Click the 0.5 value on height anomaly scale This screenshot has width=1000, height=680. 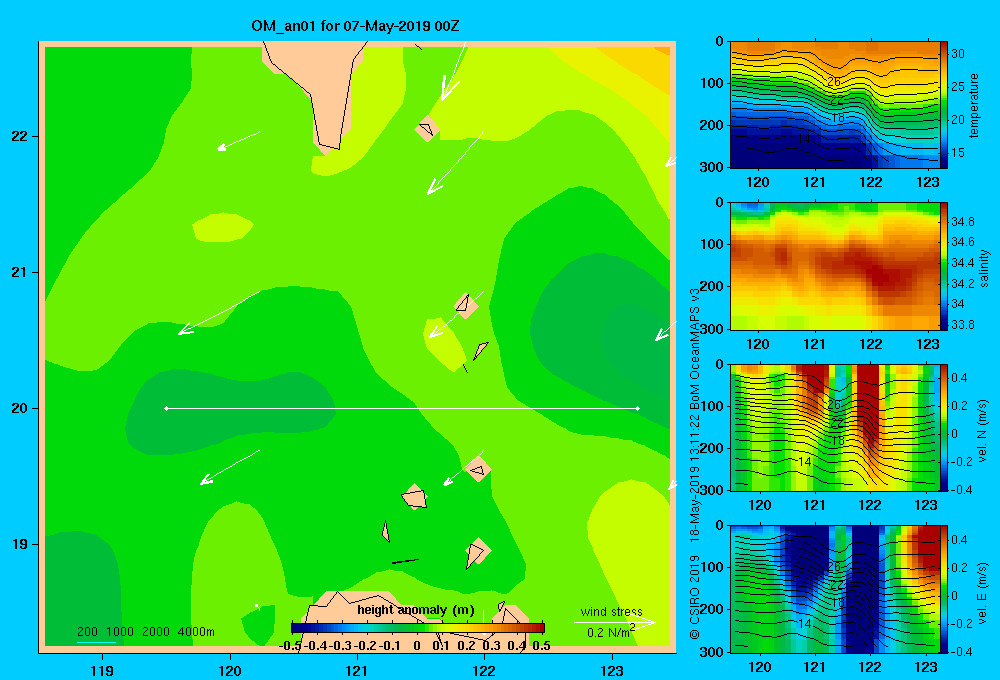541,646
